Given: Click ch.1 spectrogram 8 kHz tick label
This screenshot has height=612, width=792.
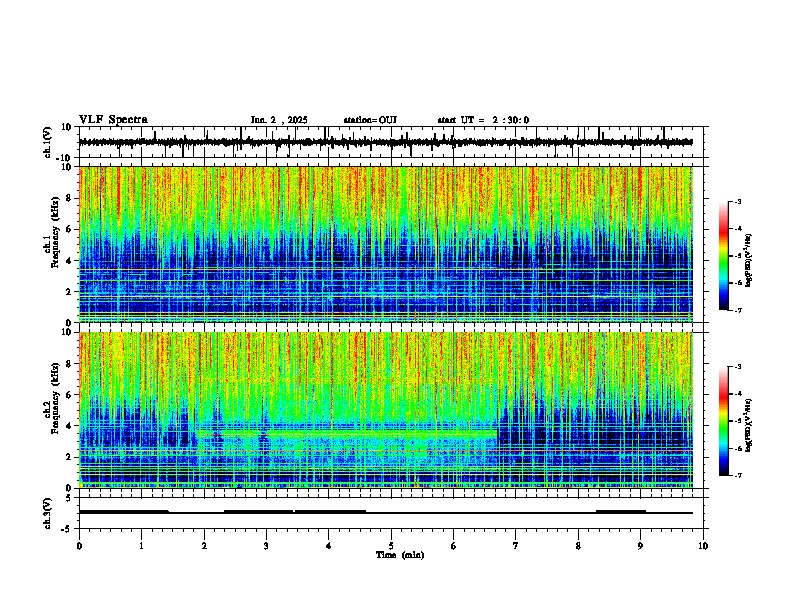Looking at the screenshot, I should 70,198.
